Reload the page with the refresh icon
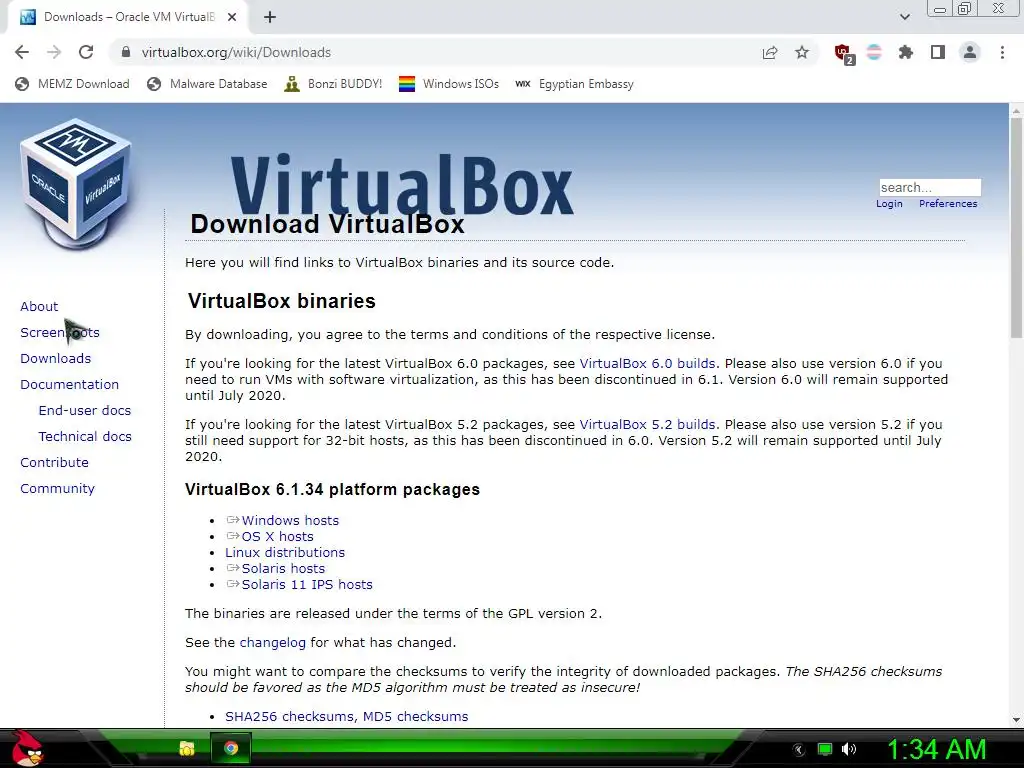The width and height of the screenshot is (1024, 768). [x=86, y=52]
